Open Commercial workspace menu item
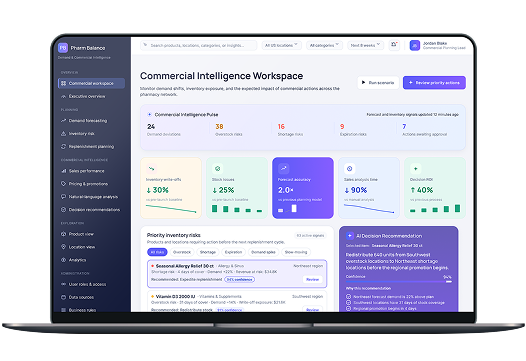Screen dimensions: 526x361 tap(91, 83)
